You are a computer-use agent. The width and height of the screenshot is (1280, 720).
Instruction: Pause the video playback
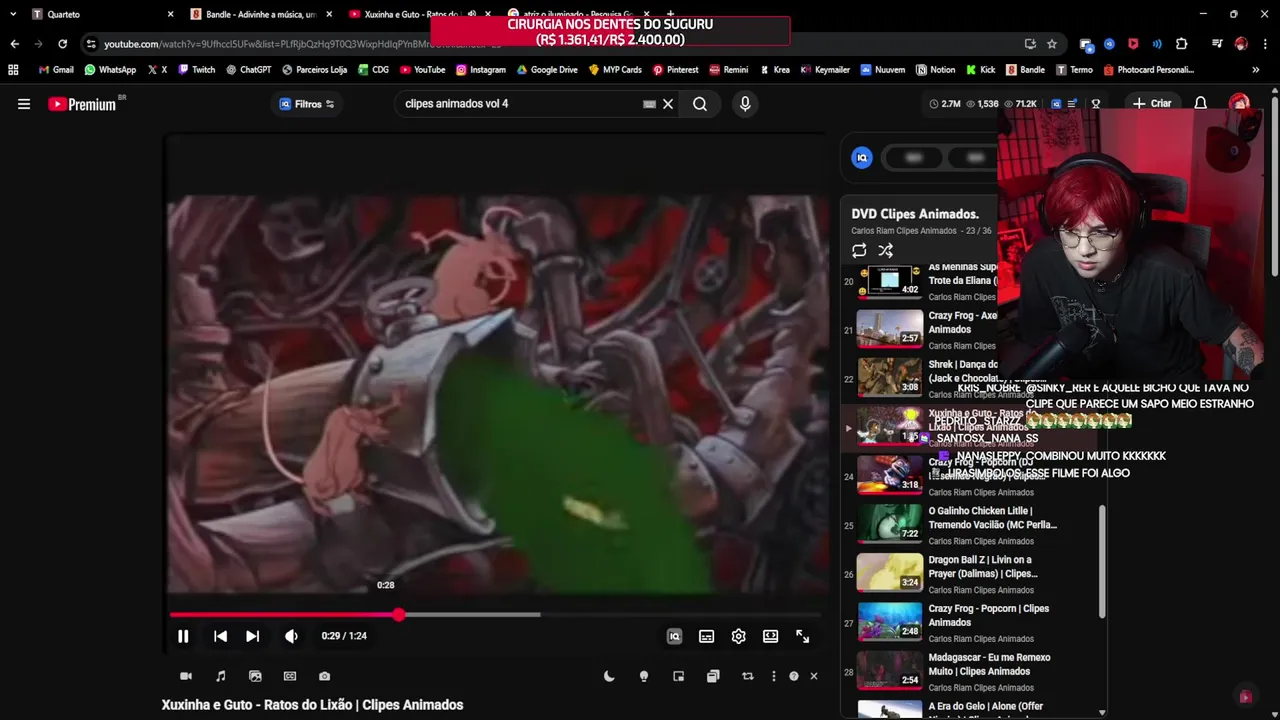pyautogui.click(x=183, y=636)
